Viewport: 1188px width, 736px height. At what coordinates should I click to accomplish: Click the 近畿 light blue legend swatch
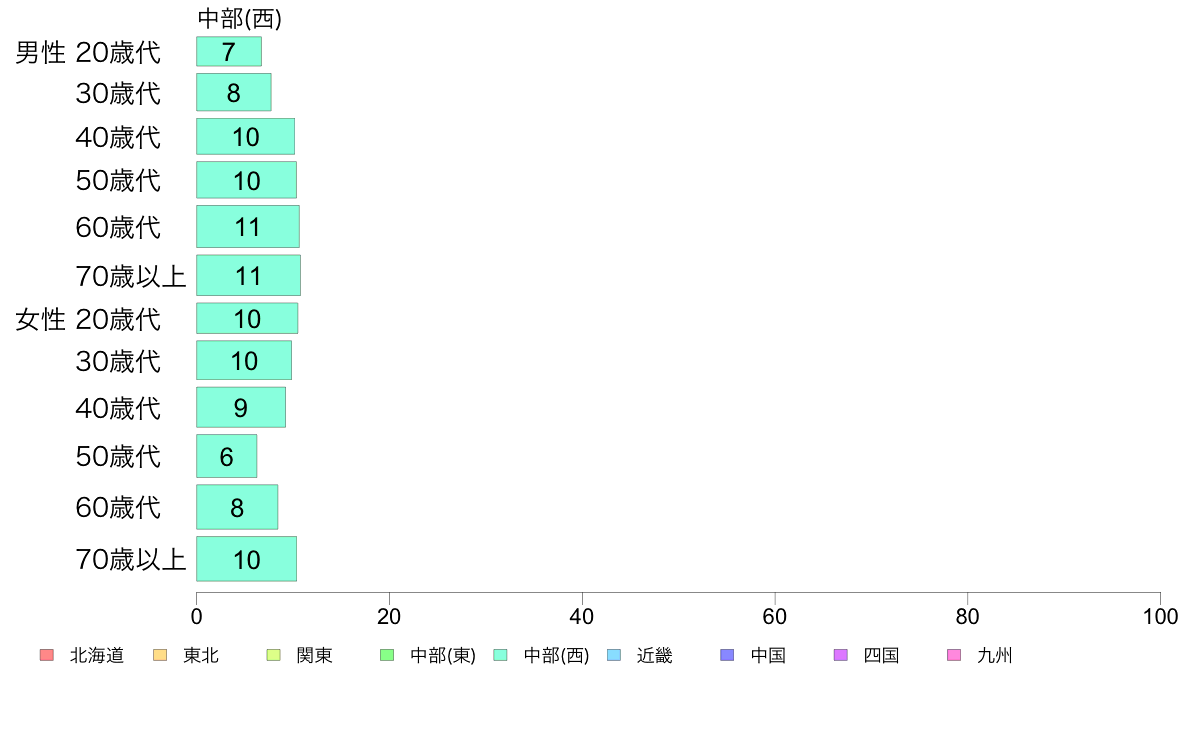(x=614, y=655)
